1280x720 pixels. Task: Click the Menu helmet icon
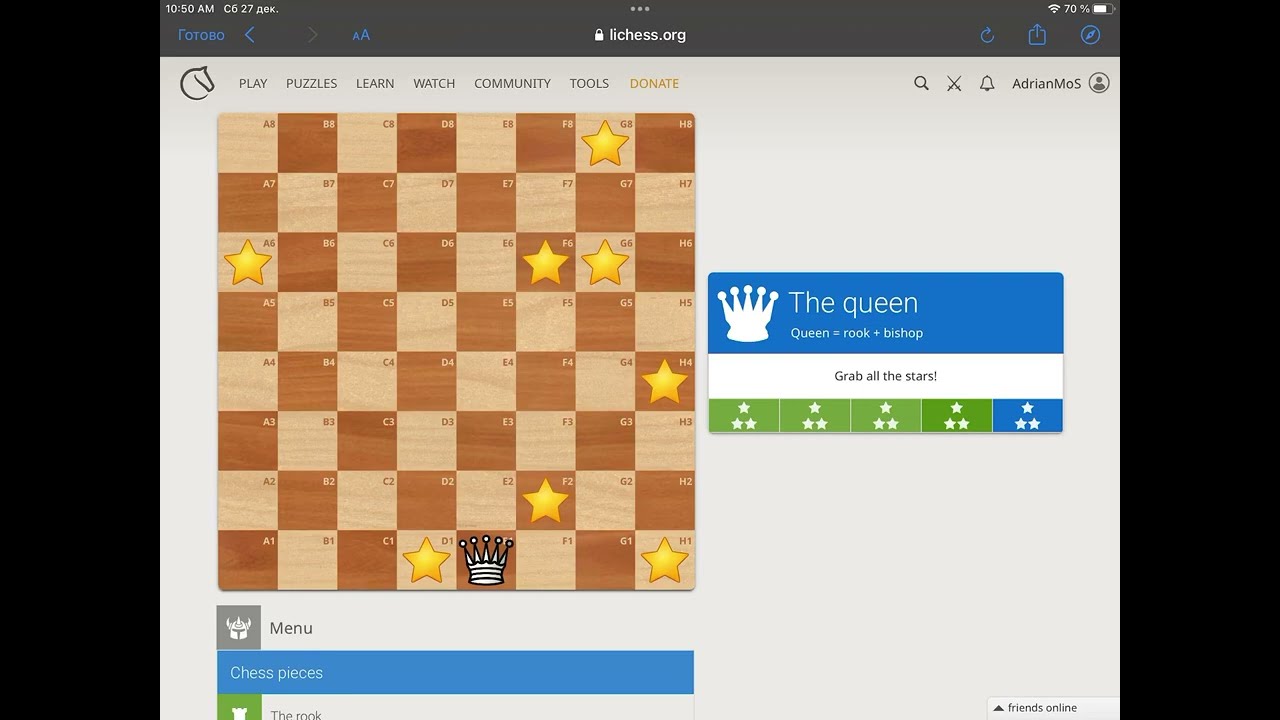coord(239,627)
